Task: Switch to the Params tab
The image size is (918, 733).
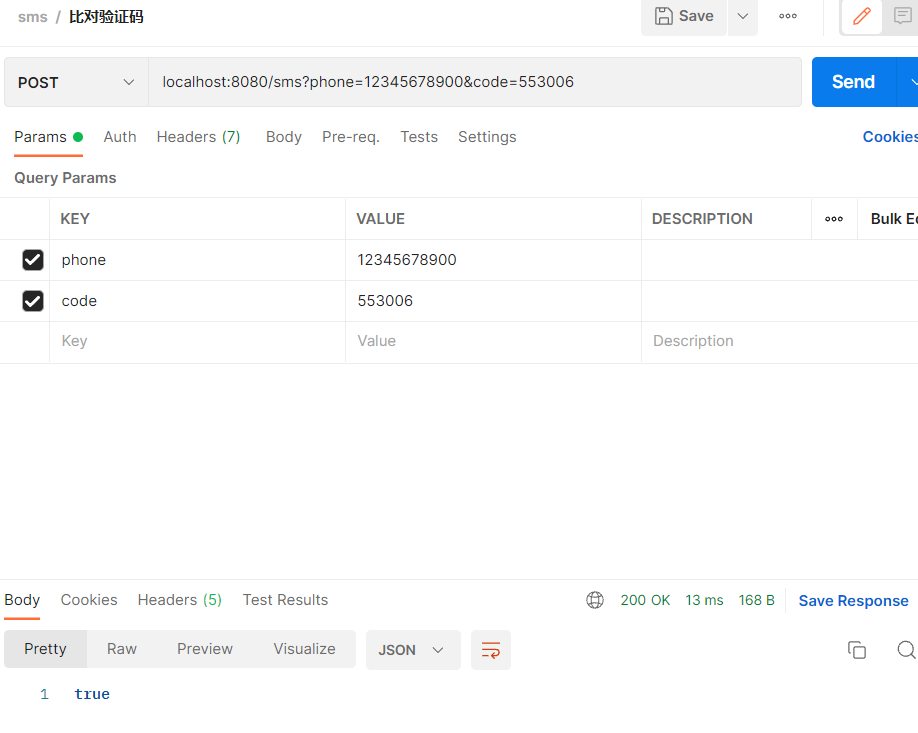Action: 49,137
